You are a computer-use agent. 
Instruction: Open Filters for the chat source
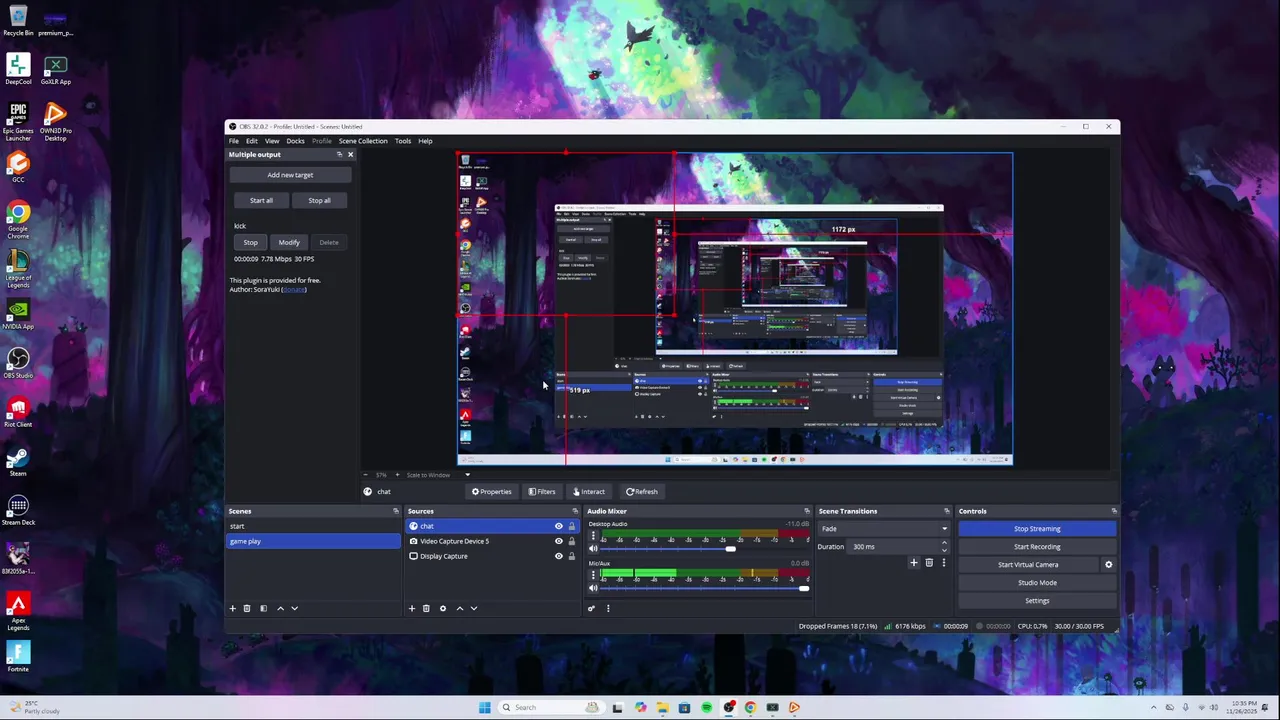[x=542, y=491]
